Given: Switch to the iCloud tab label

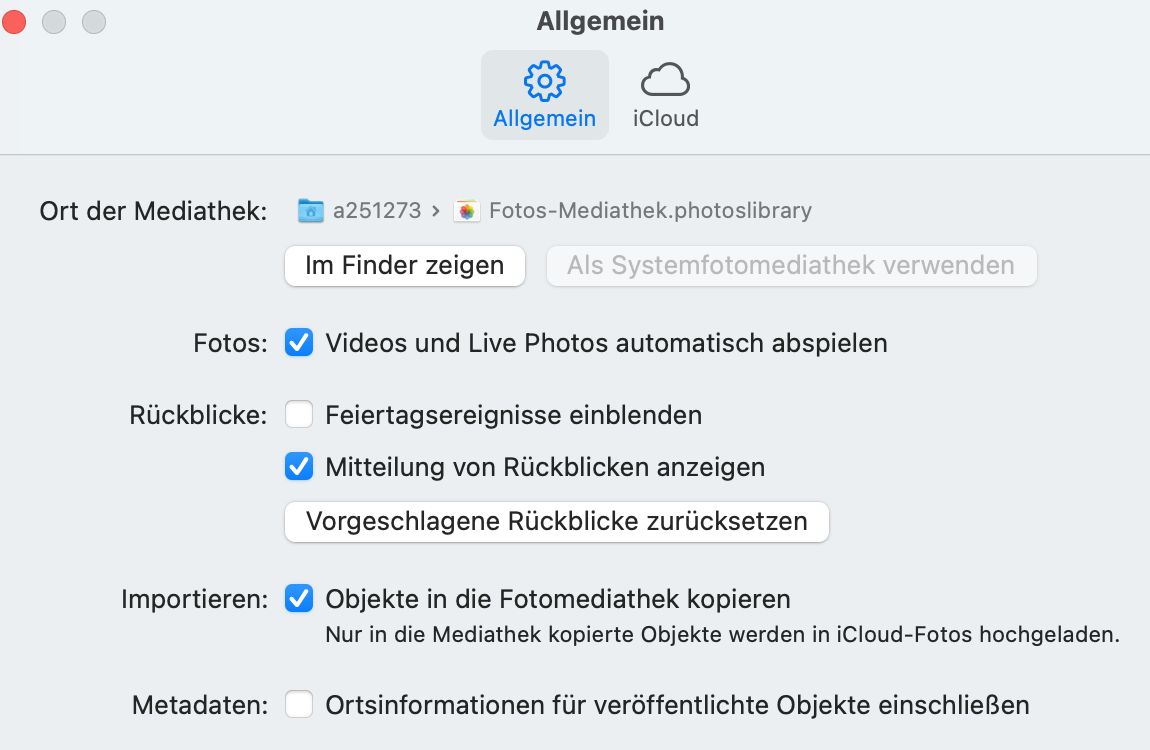Looking at the screenshot, I should click(665, 118).
